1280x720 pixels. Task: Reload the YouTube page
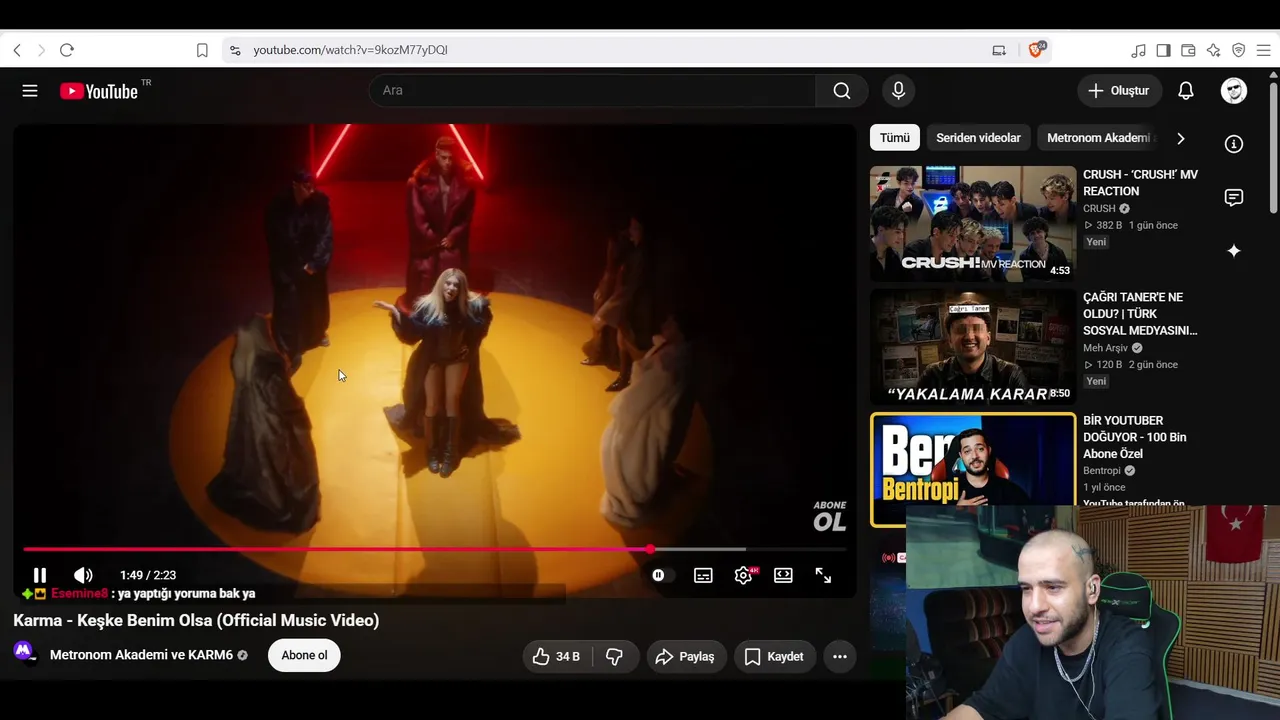point(67,50)
